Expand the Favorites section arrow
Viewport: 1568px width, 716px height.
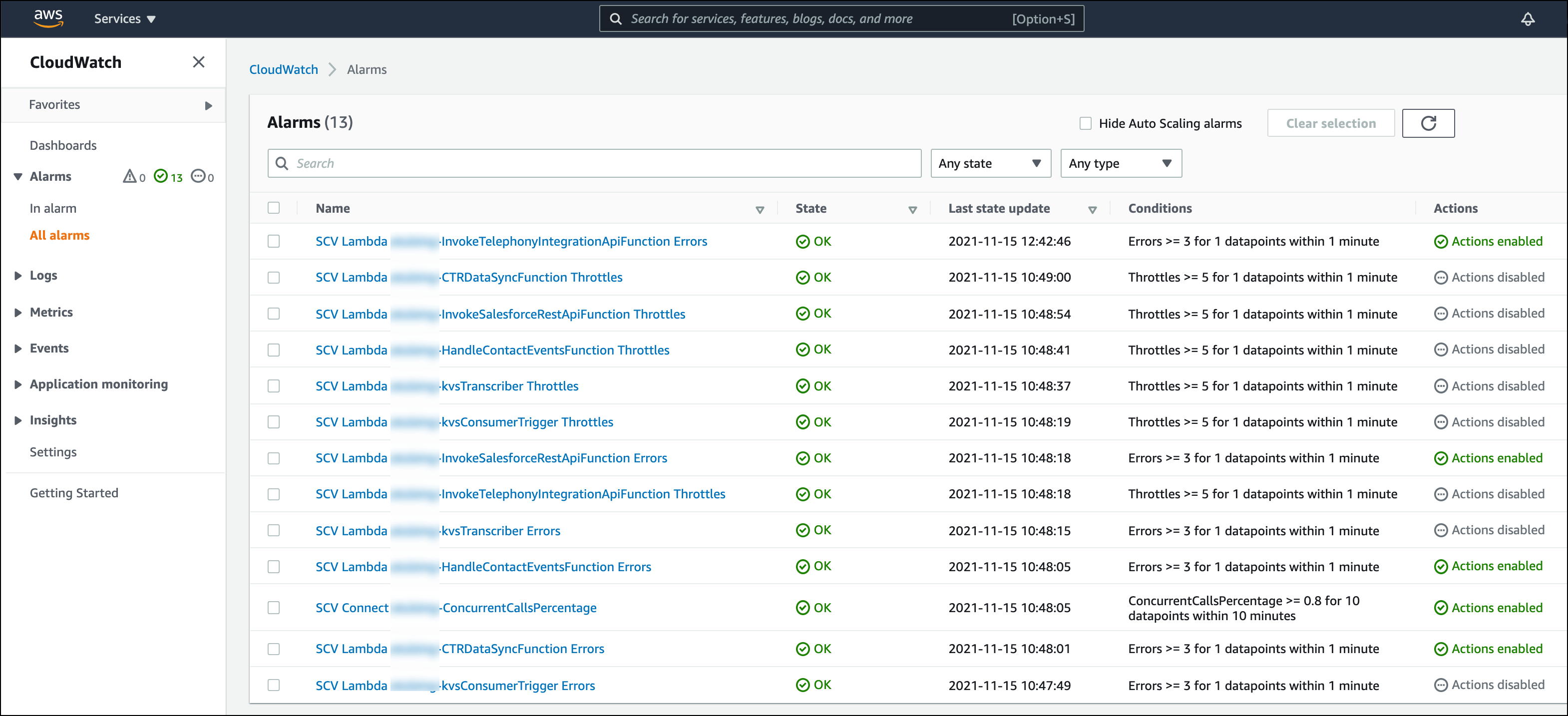(208, 105)
